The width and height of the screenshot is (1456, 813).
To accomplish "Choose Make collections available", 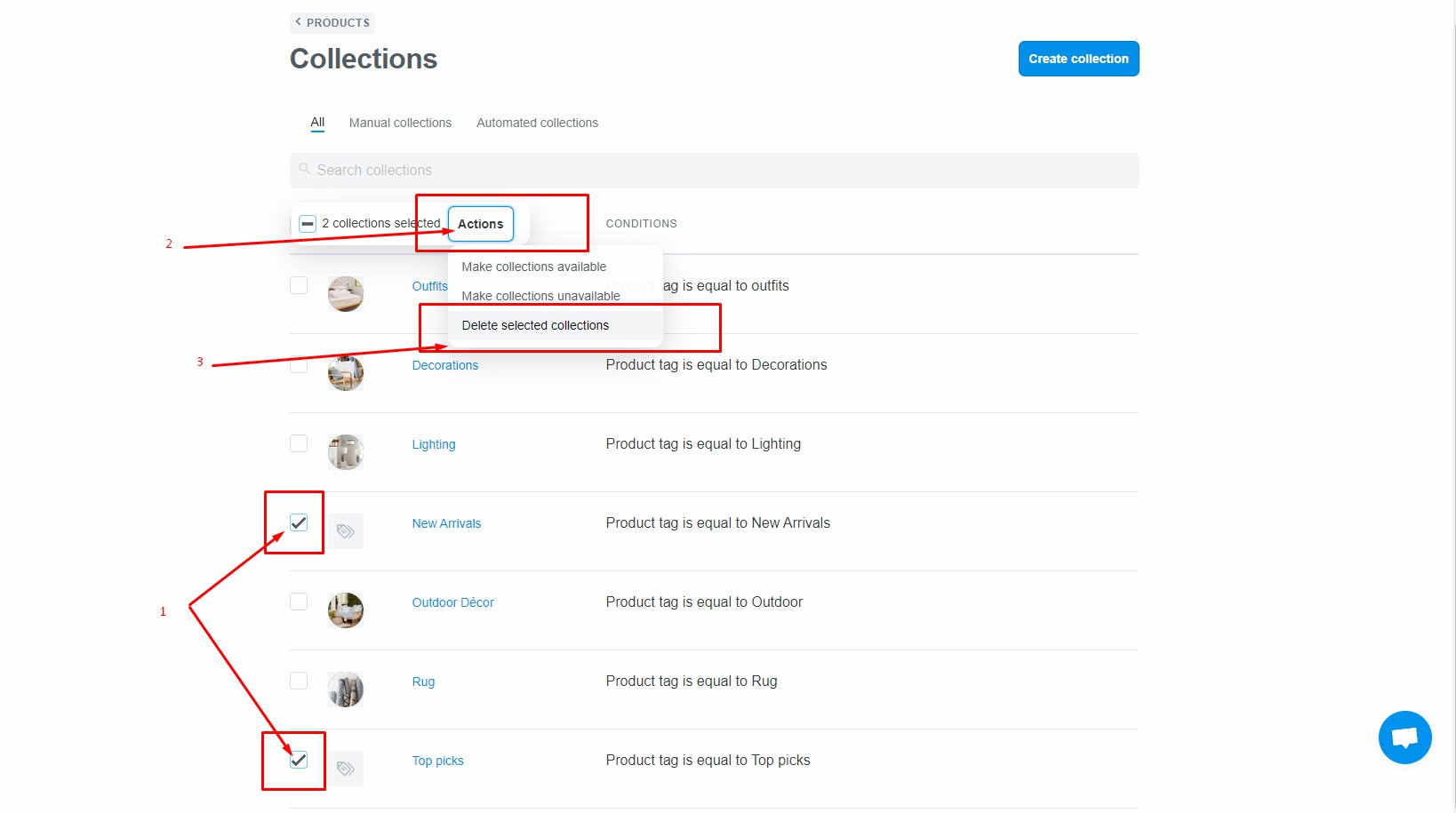I will [532, 267].
